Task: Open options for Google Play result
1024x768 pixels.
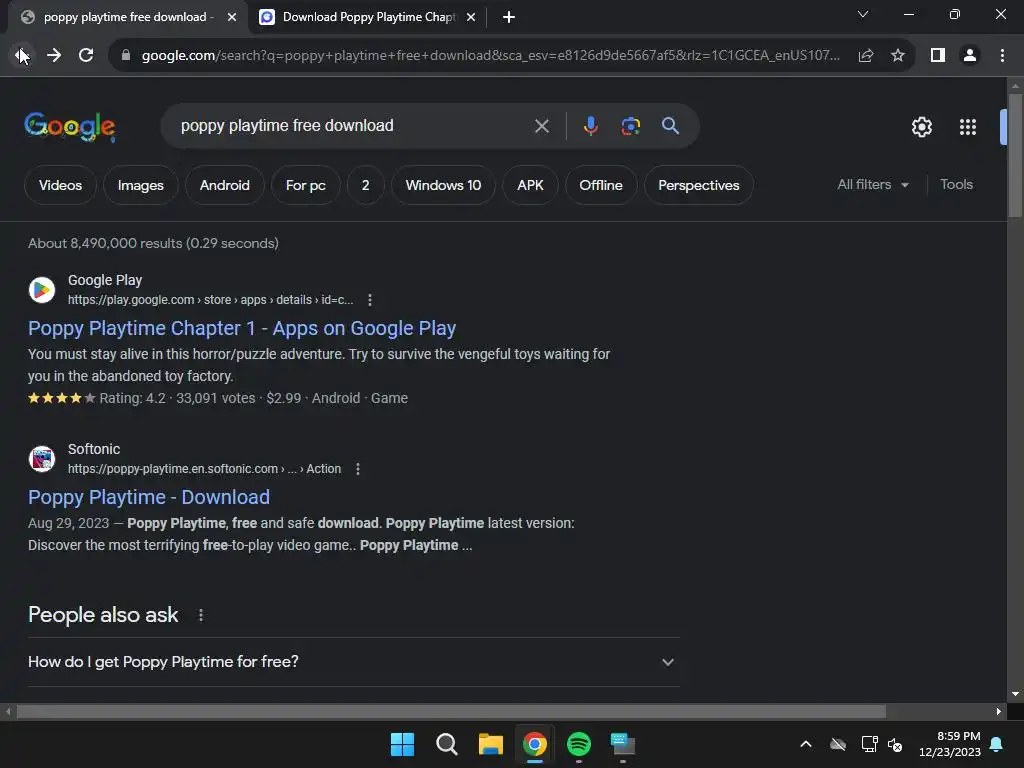Action: coord(370,300)
